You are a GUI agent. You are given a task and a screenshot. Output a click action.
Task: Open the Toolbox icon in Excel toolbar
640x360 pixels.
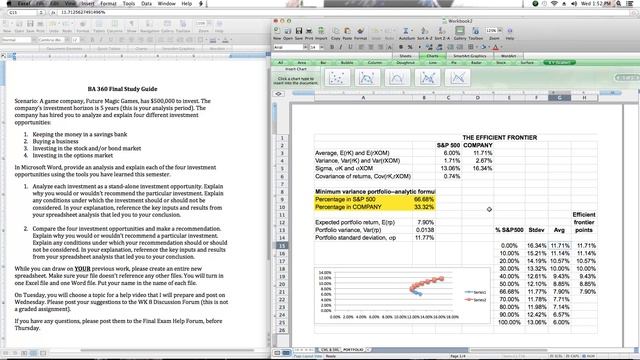pos(476,31)
